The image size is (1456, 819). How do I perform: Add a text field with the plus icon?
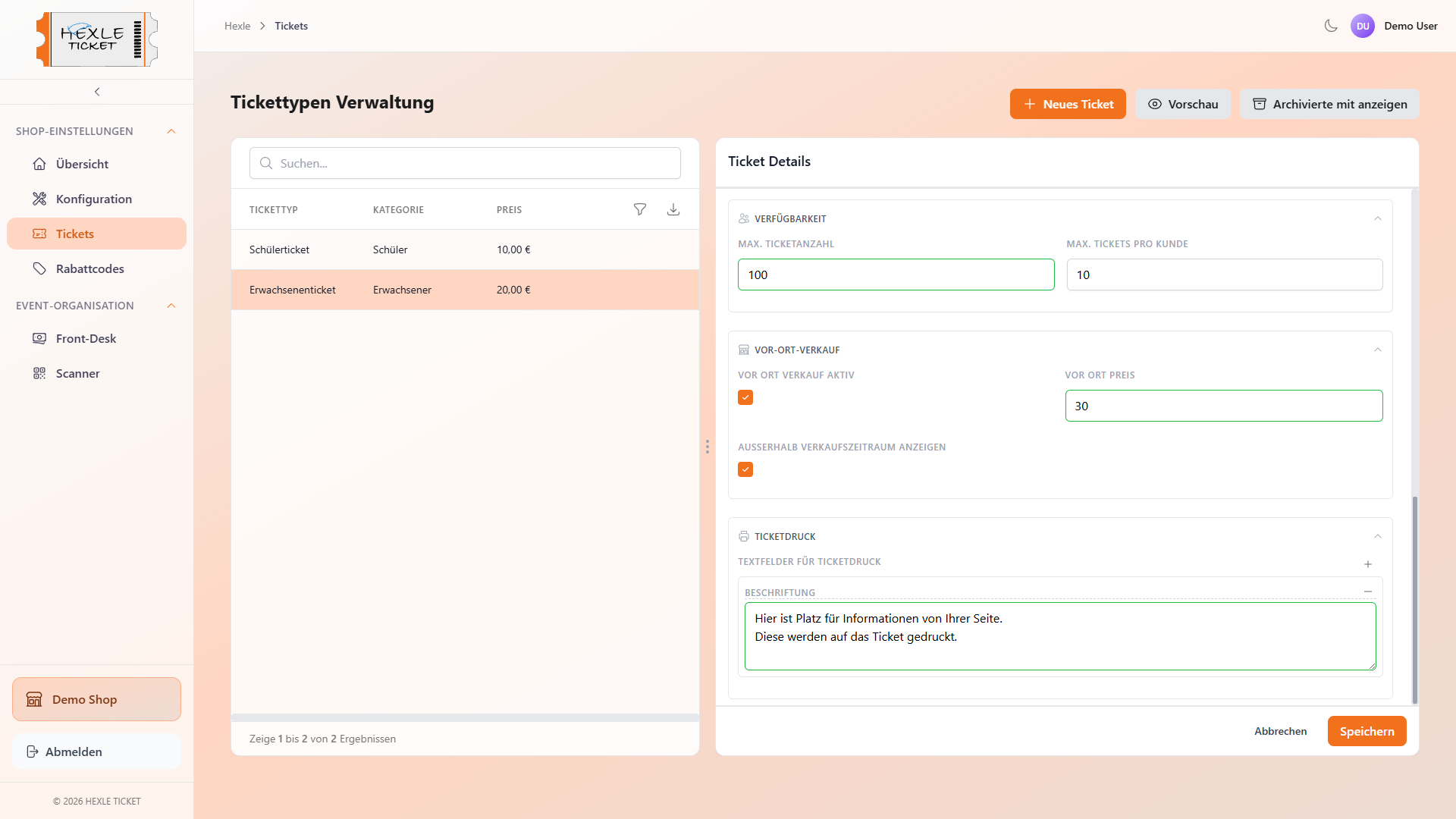click(x=1368, y=564)
